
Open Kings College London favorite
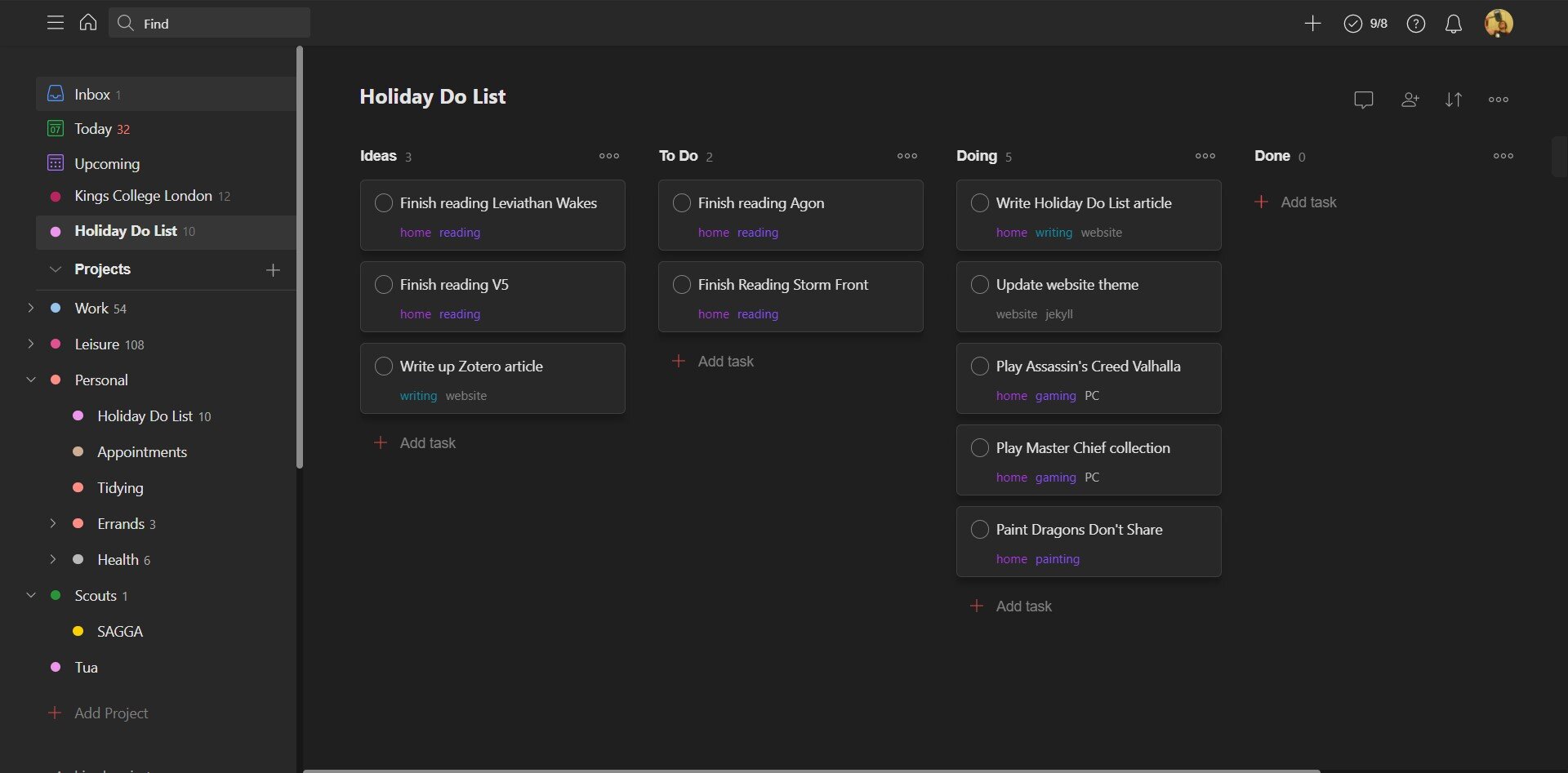tap(166, 196)
